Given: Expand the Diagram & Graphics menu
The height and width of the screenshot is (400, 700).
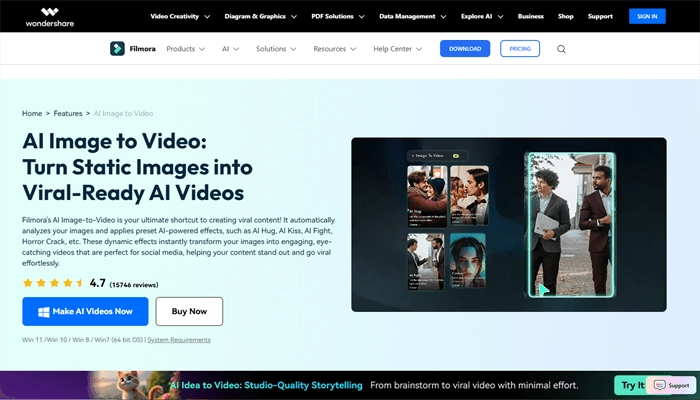Looking at the screenshot, I should (x=260, y=17).
